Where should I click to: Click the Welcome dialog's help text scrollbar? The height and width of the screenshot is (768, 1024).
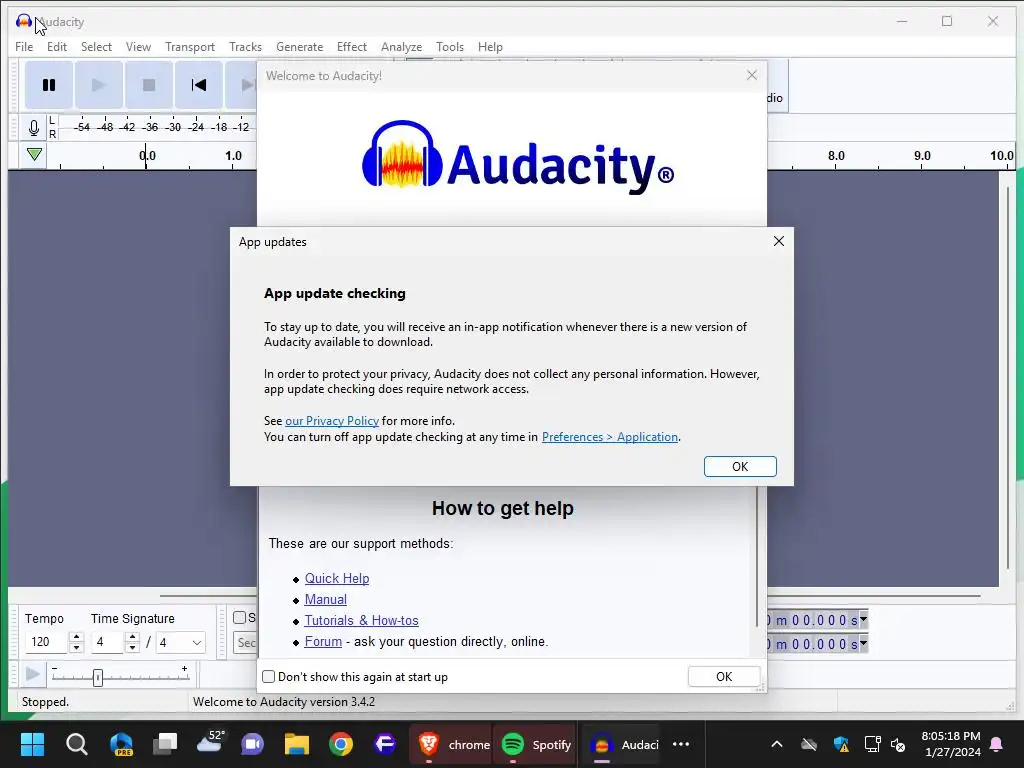pyautogui.click(x=757, y=555)
